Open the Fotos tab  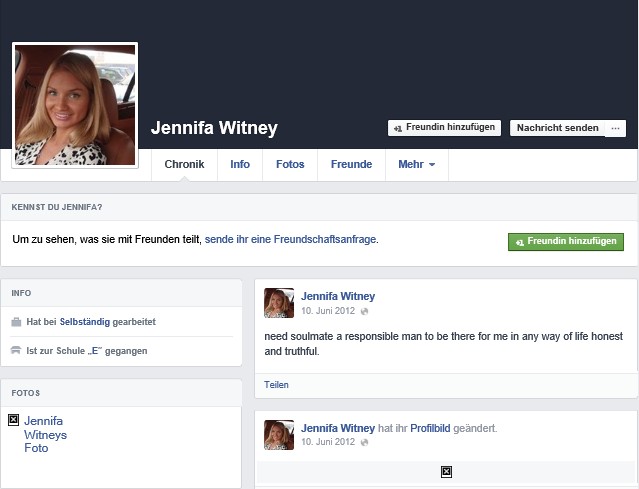coord(290,164)
